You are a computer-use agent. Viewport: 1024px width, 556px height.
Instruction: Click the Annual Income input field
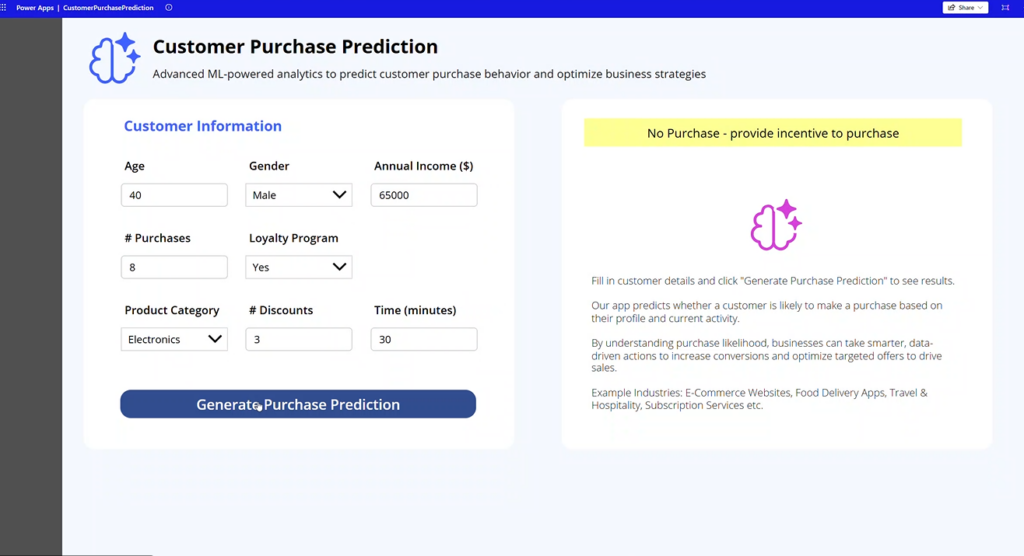423,195
